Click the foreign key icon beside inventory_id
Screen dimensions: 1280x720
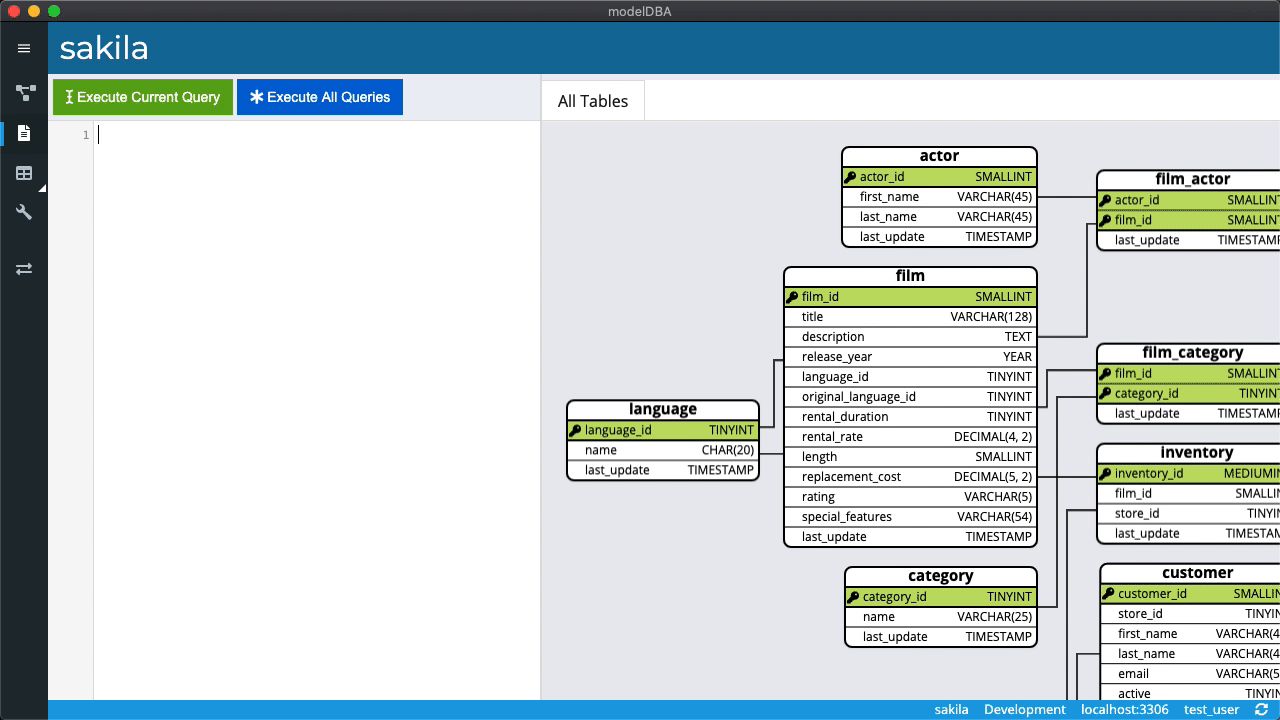pyautogui.click(x=1108, y=473)
